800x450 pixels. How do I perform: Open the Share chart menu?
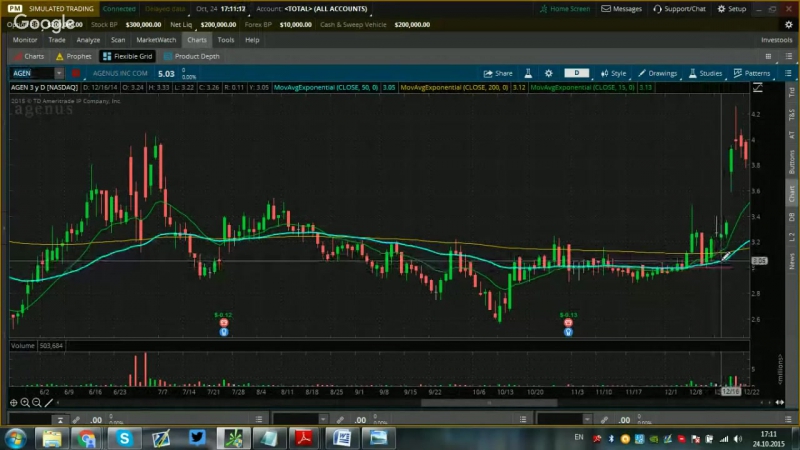click(498, 73)
